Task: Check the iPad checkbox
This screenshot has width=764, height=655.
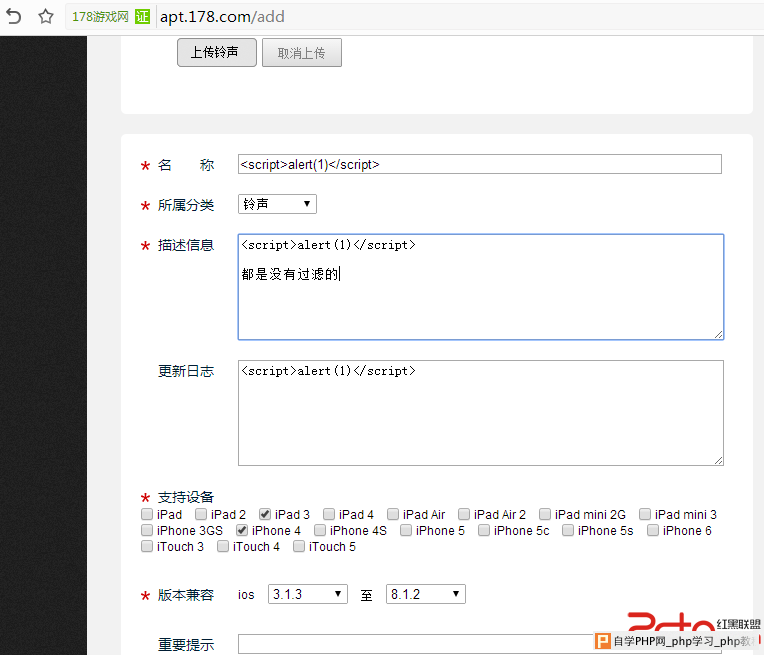Action: pos(147,514)
